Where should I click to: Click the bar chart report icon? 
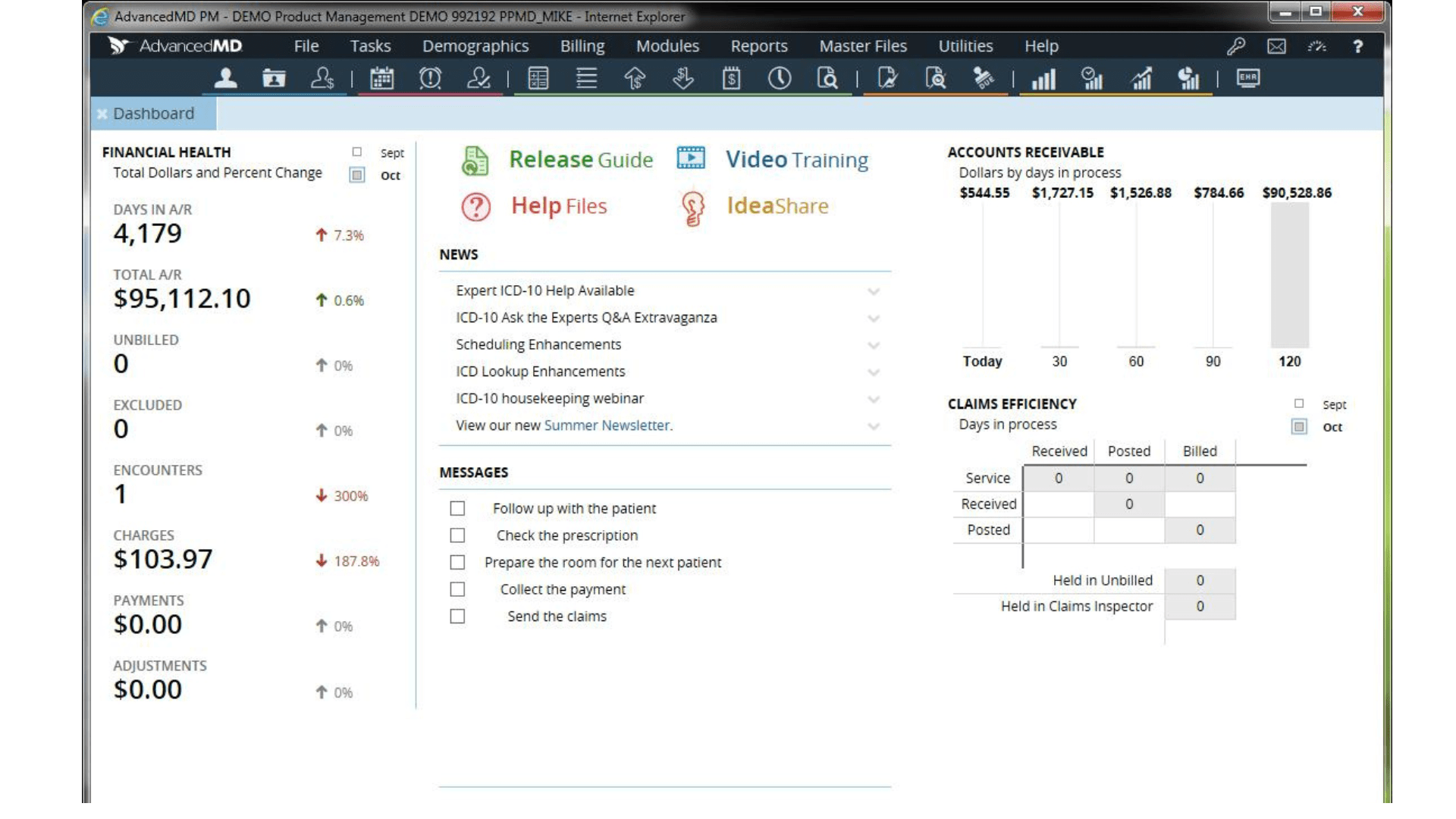(x=1043, y=79)
